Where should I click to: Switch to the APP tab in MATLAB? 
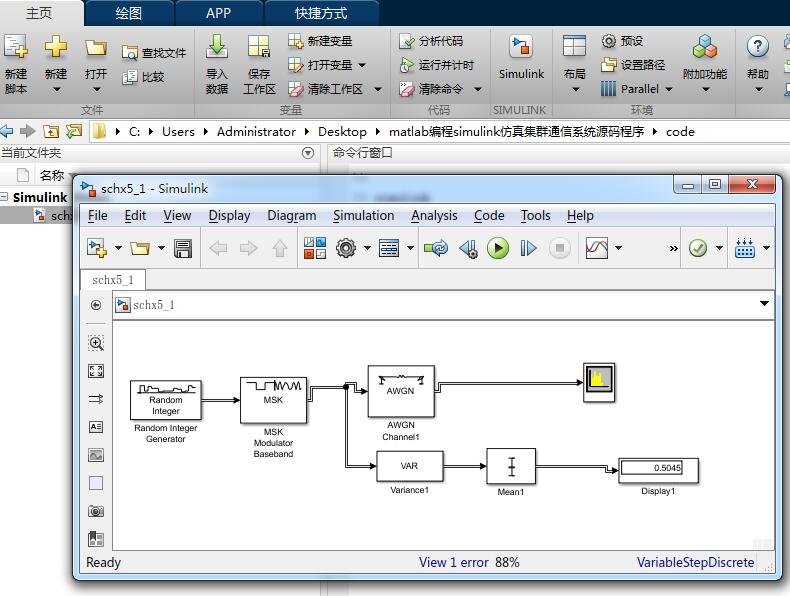(x=218, y=13)
